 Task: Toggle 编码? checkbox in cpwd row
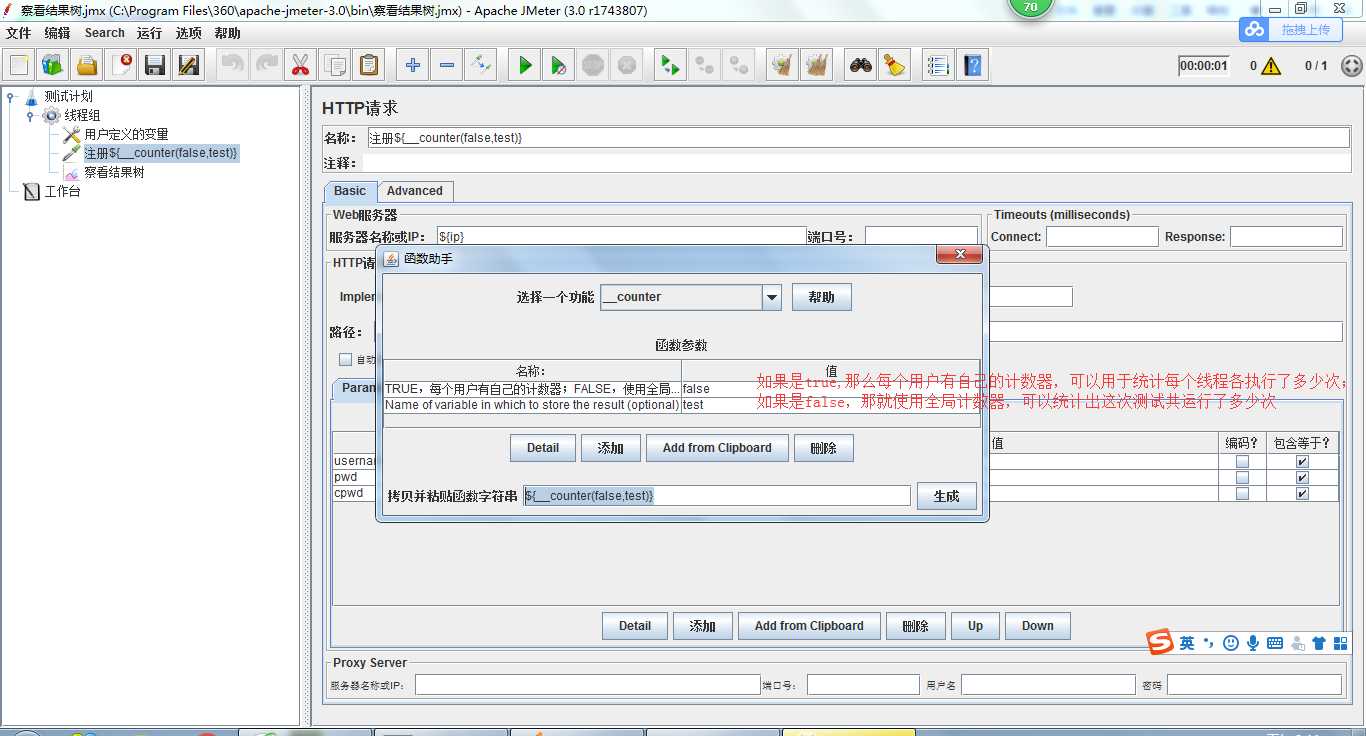tap(1242, 494)
